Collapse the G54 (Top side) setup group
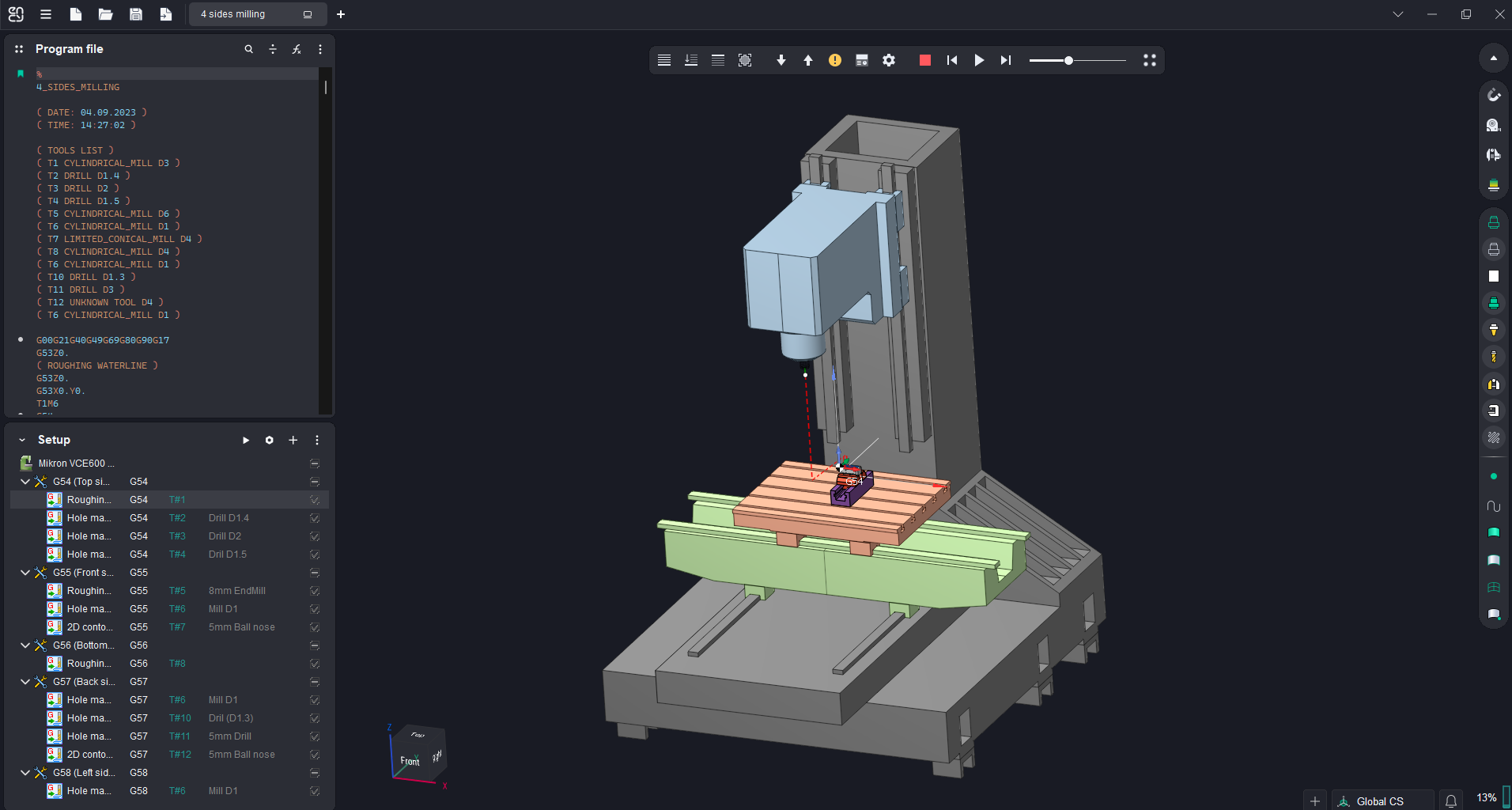This screenshot has height=810, width=1512. 25,482
